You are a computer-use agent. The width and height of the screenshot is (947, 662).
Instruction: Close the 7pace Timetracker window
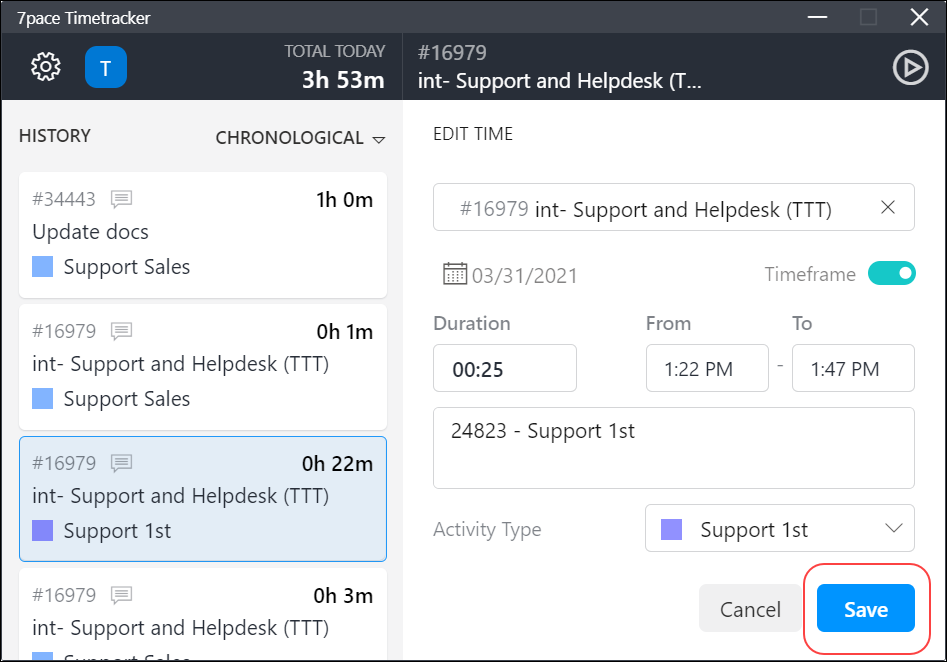click(919, 17)
